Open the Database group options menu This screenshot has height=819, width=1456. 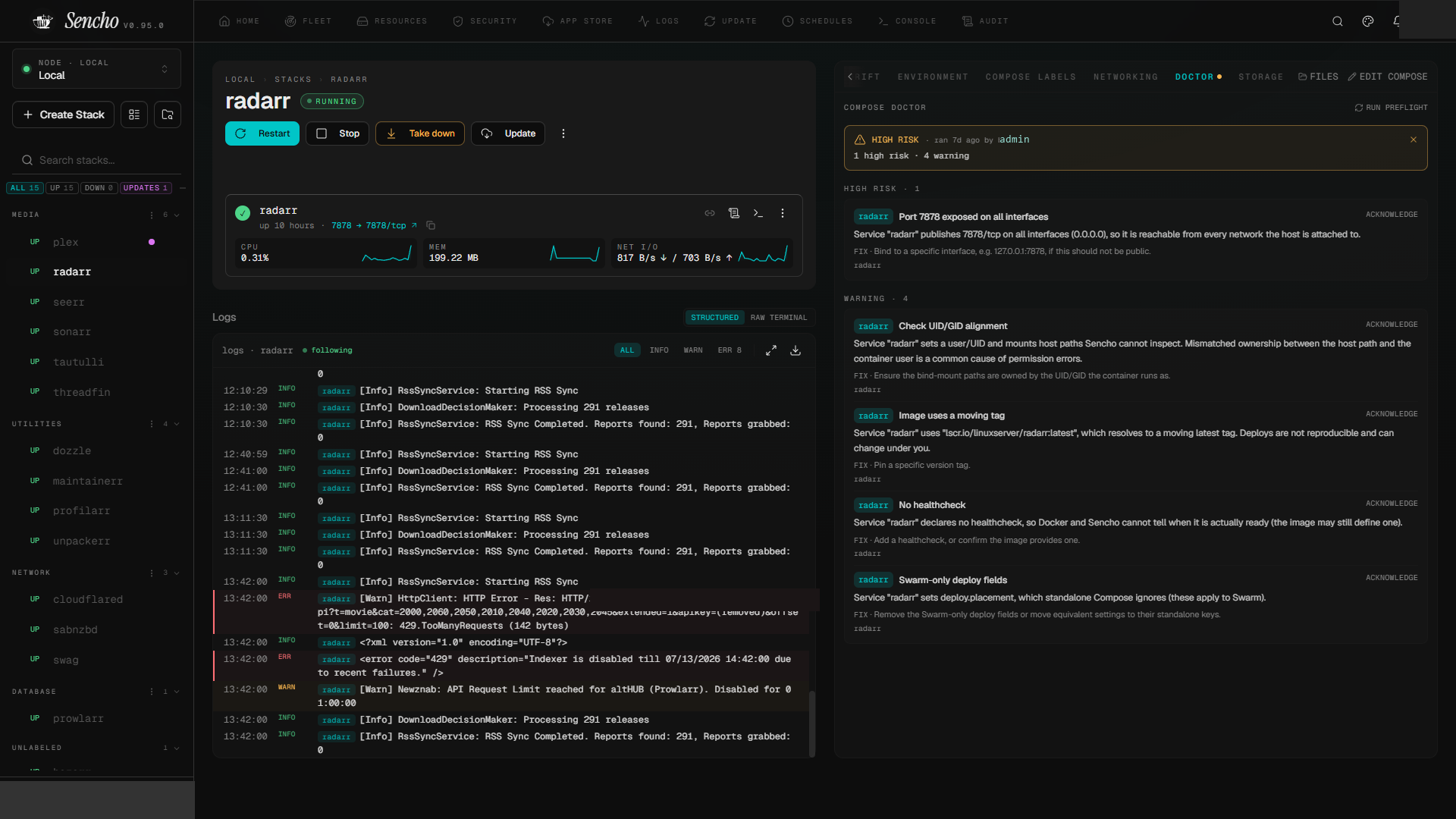point(152,692)
